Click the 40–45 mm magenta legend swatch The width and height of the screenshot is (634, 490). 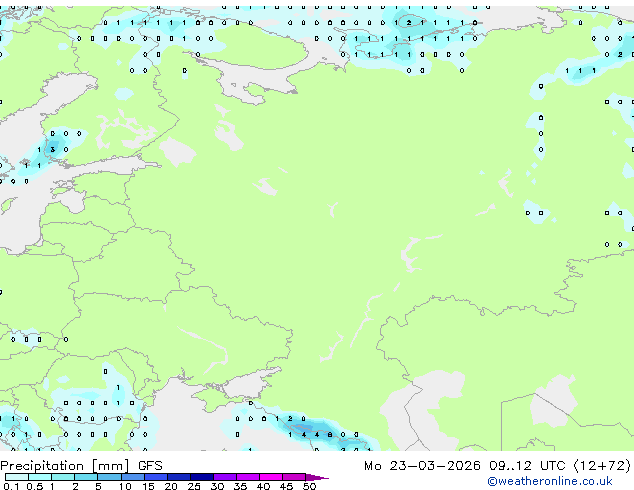pos(271,477)
